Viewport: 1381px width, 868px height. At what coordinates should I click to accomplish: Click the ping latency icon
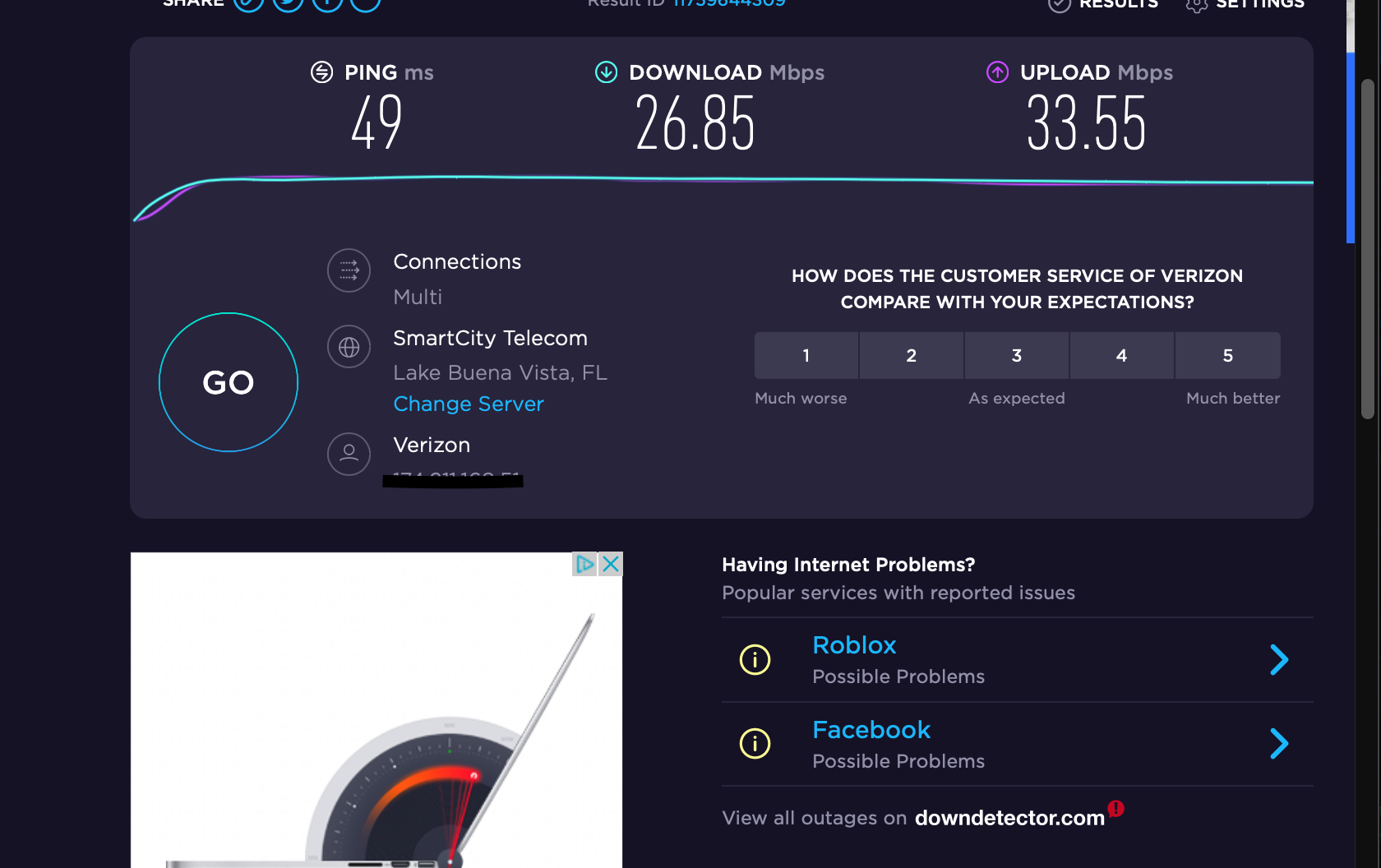click(x=321, y=72)
